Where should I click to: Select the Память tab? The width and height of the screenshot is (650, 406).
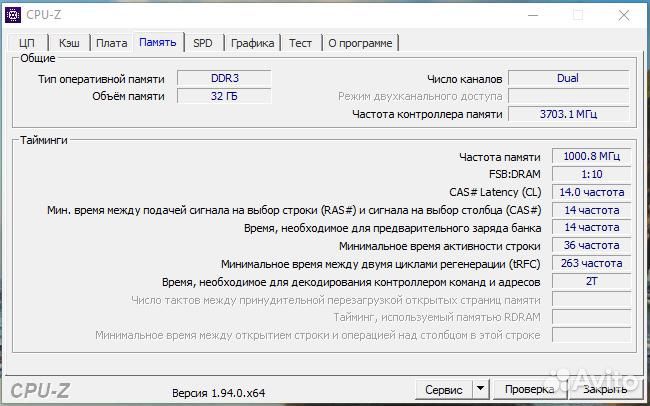[158, 42]
